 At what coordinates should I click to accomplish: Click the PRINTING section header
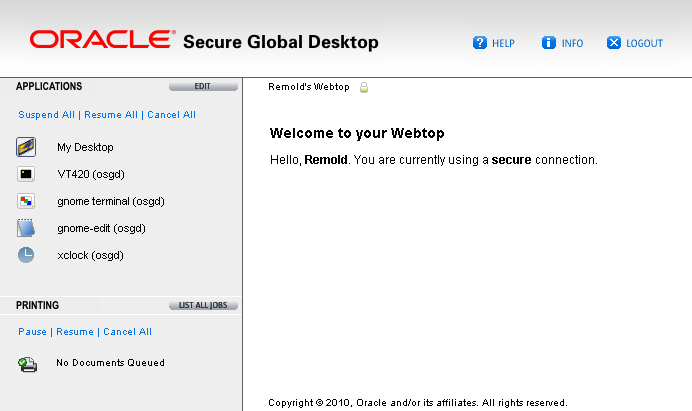pos(38,305)
